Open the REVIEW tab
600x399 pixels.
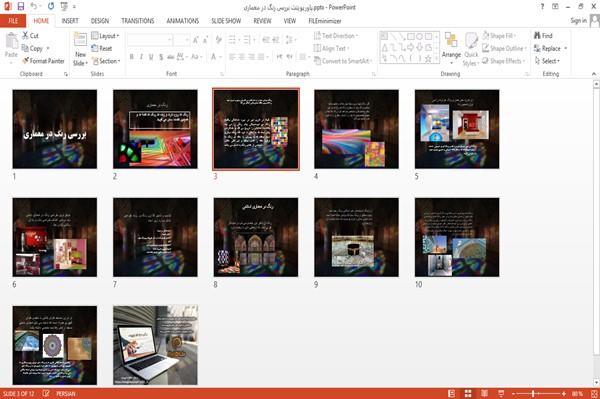click(x=262, y=21)
